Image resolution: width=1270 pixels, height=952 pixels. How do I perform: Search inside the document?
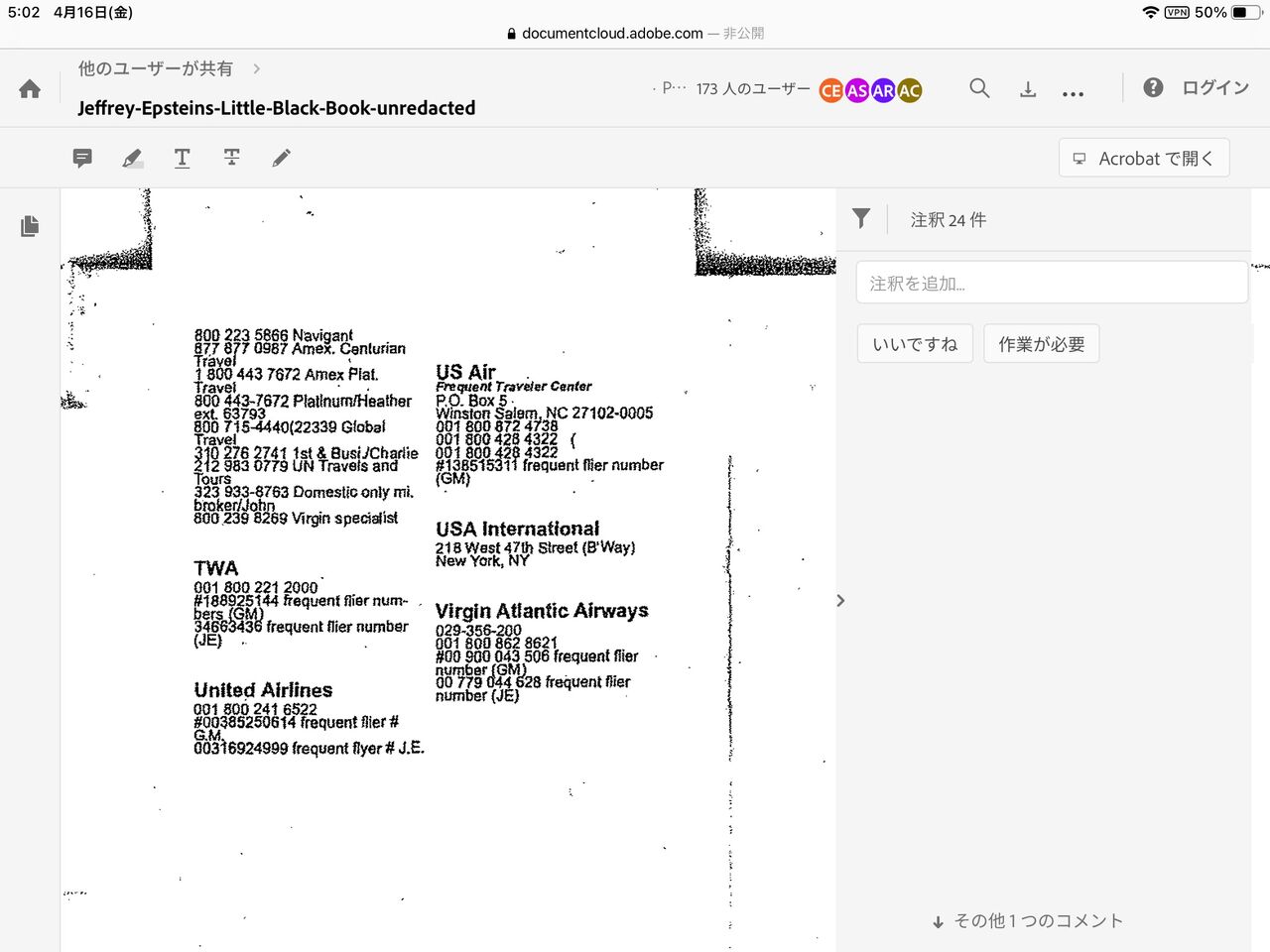[979, 88]
